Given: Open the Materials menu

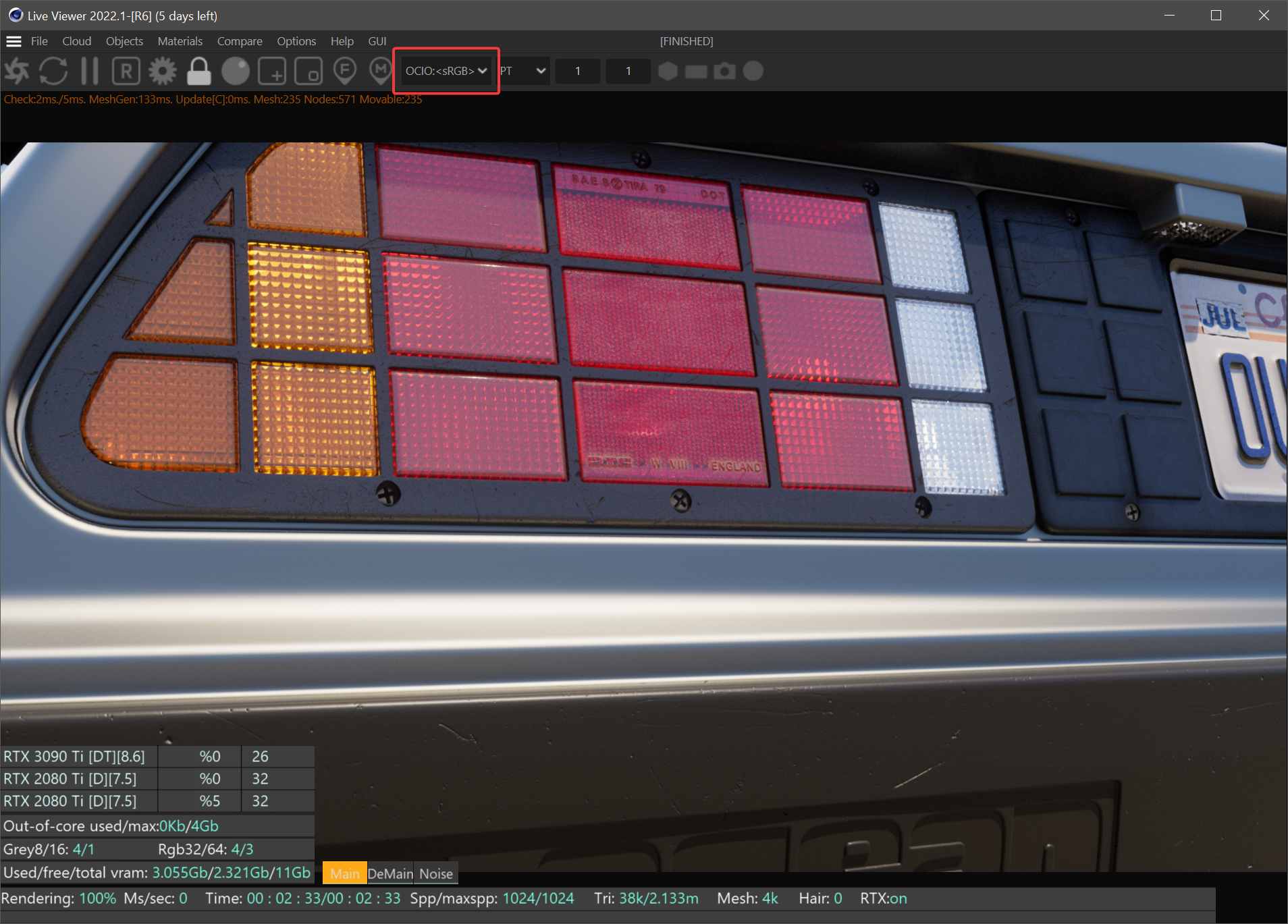Looking at the screenshot, I should (x=180, y=41).
